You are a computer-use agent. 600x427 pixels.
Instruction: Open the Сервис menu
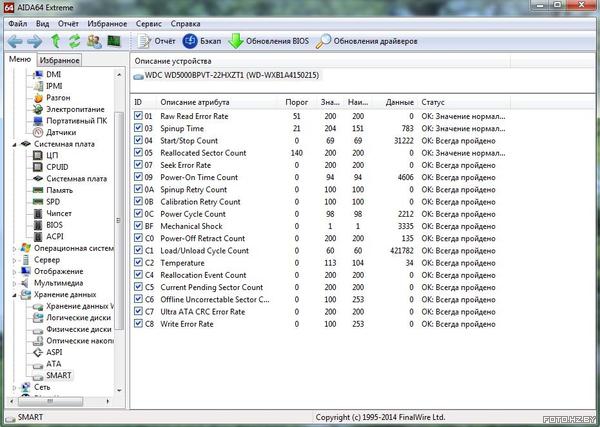148,24
